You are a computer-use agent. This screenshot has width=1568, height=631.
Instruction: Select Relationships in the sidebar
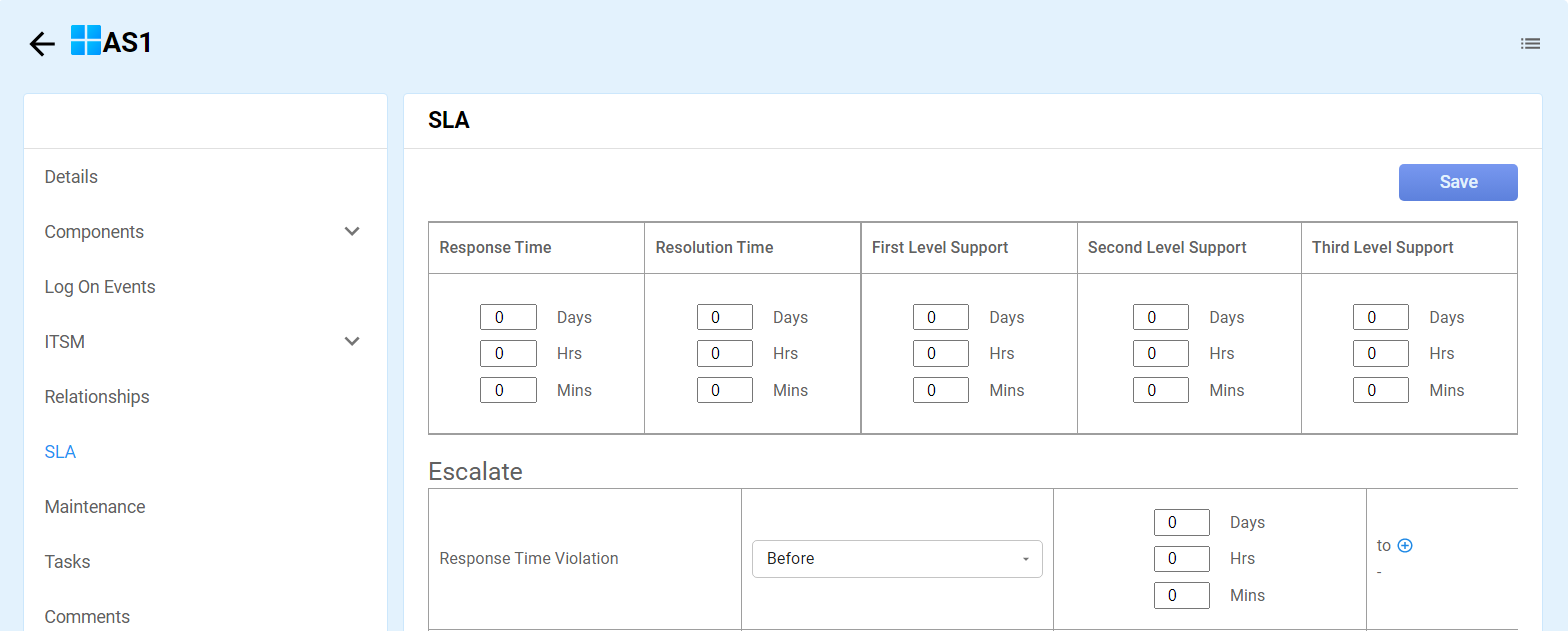(x=97, y=397)
